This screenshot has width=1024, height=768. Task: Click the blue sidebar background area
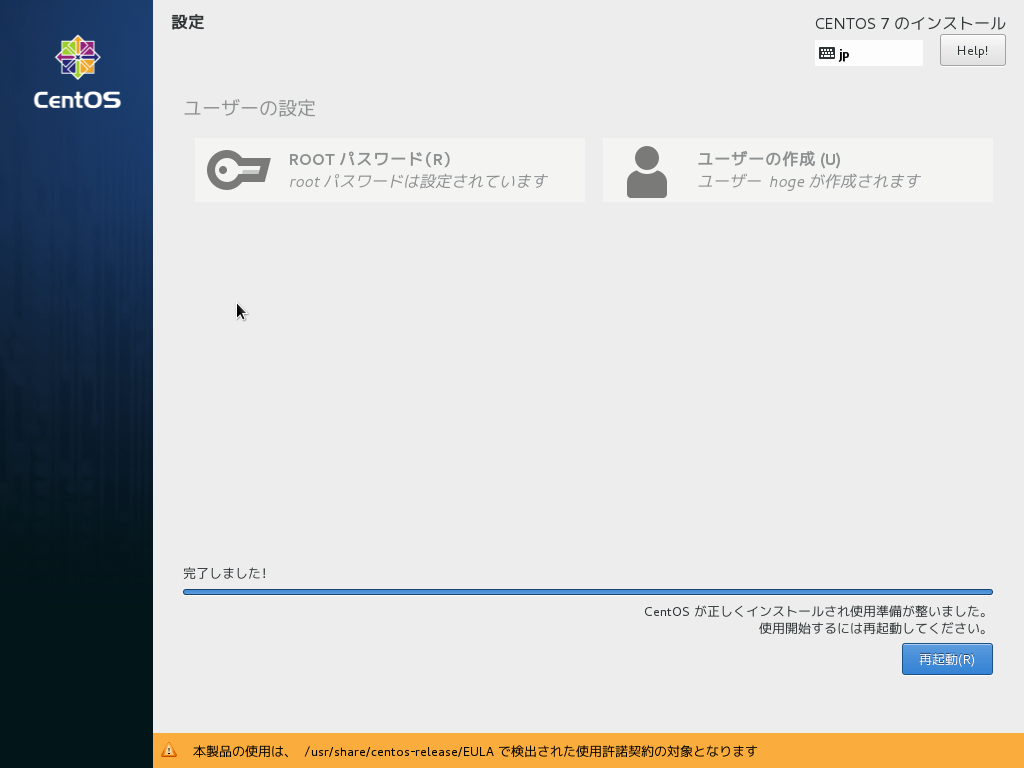(77, 400)
